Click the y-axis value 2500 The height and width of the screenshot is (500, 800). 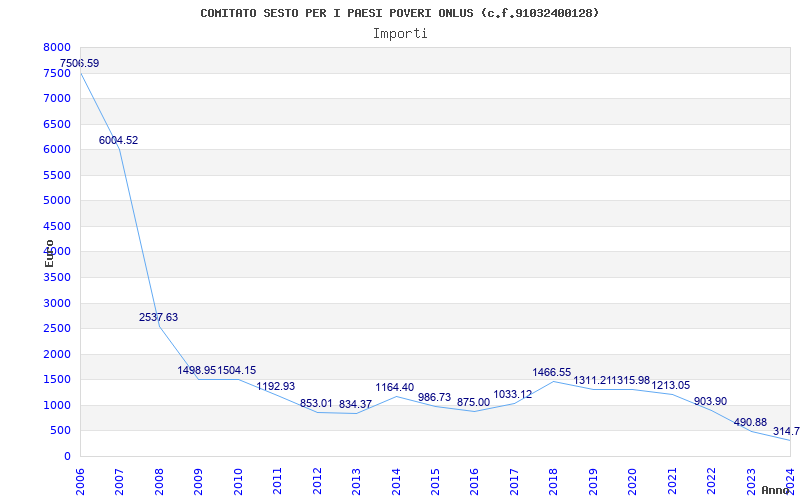(57, 329)
